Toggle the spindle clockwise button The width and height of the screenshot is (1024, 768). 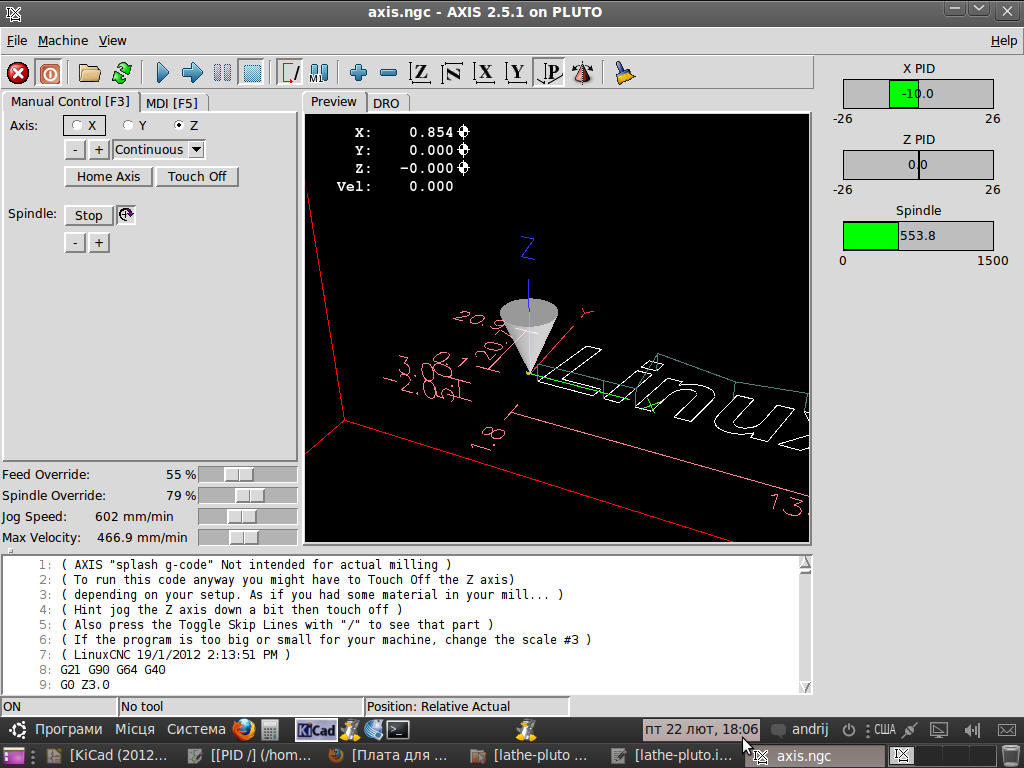click(126, 215)
